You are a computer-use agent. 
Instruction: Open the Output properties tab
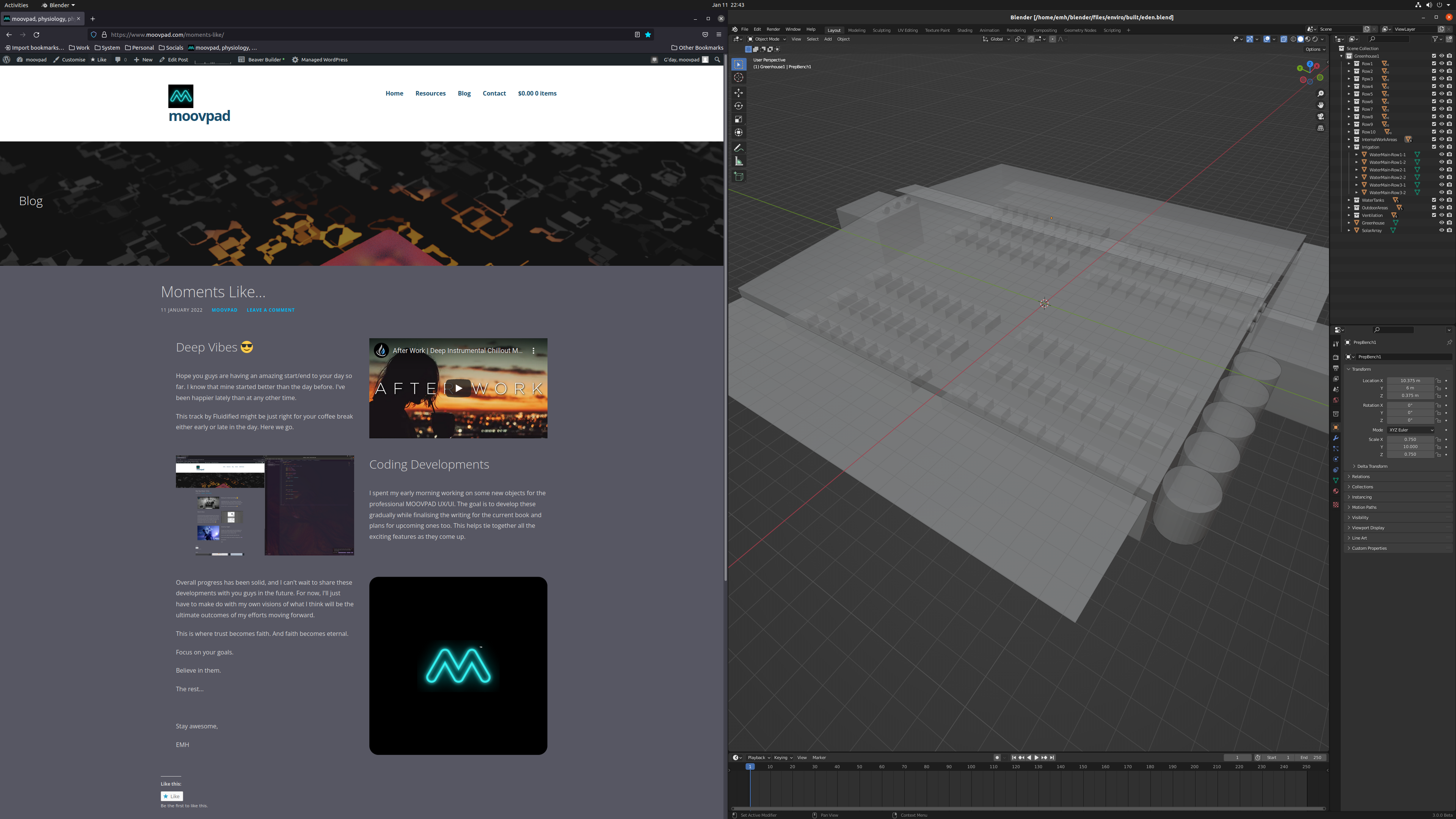[1335, 368]
